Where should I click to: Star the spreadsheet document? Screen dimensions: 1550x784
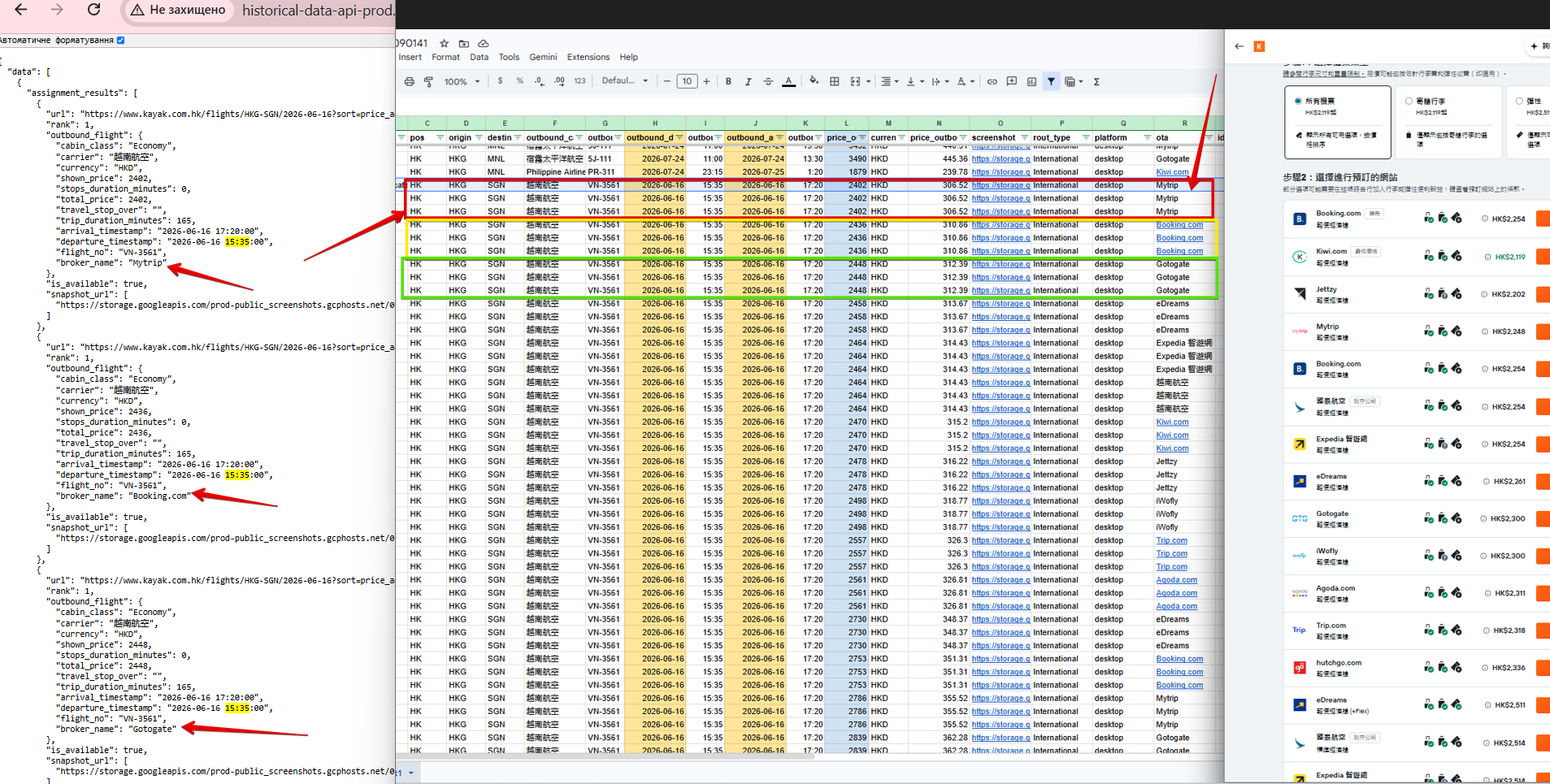click(x=444, y=43)
